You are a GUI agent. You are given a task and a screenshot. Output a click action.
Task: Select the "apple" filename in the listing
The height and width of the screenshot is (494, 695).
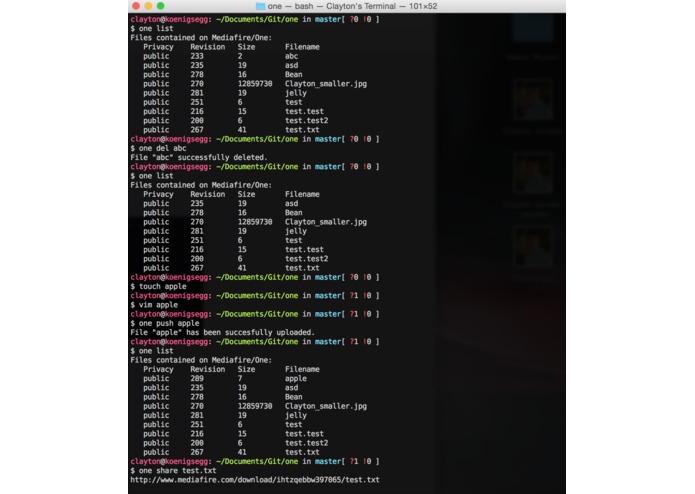coord(296,379)
